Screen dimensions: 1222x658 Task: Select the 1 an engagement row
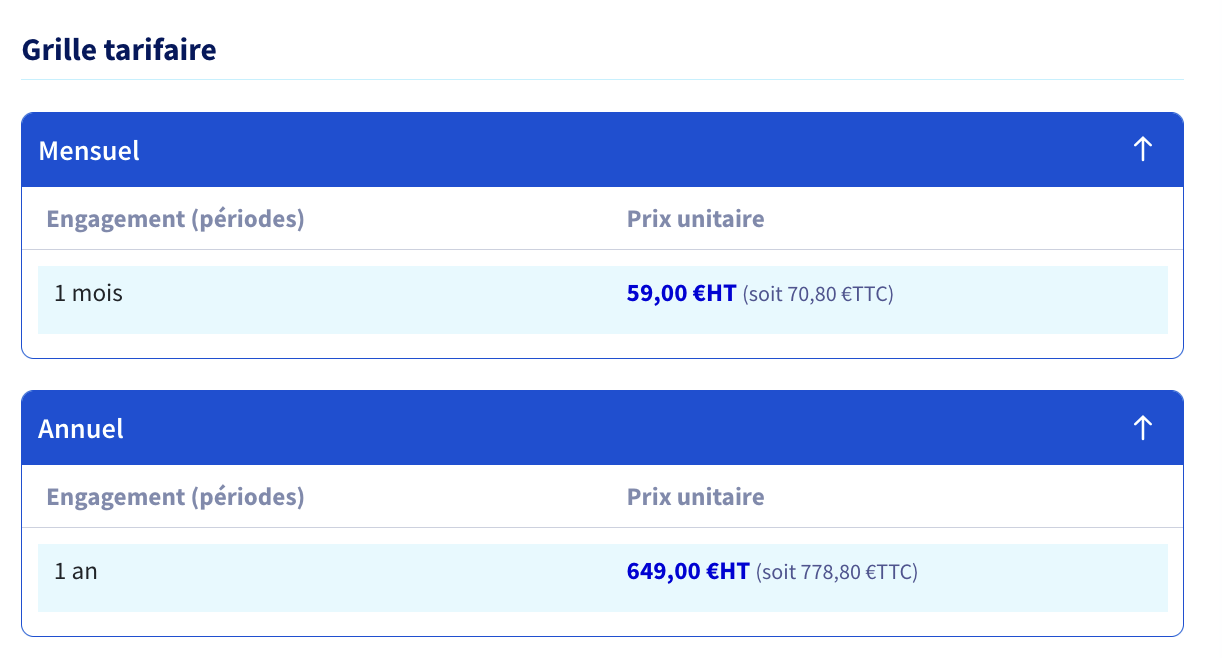tap(602, 577)
